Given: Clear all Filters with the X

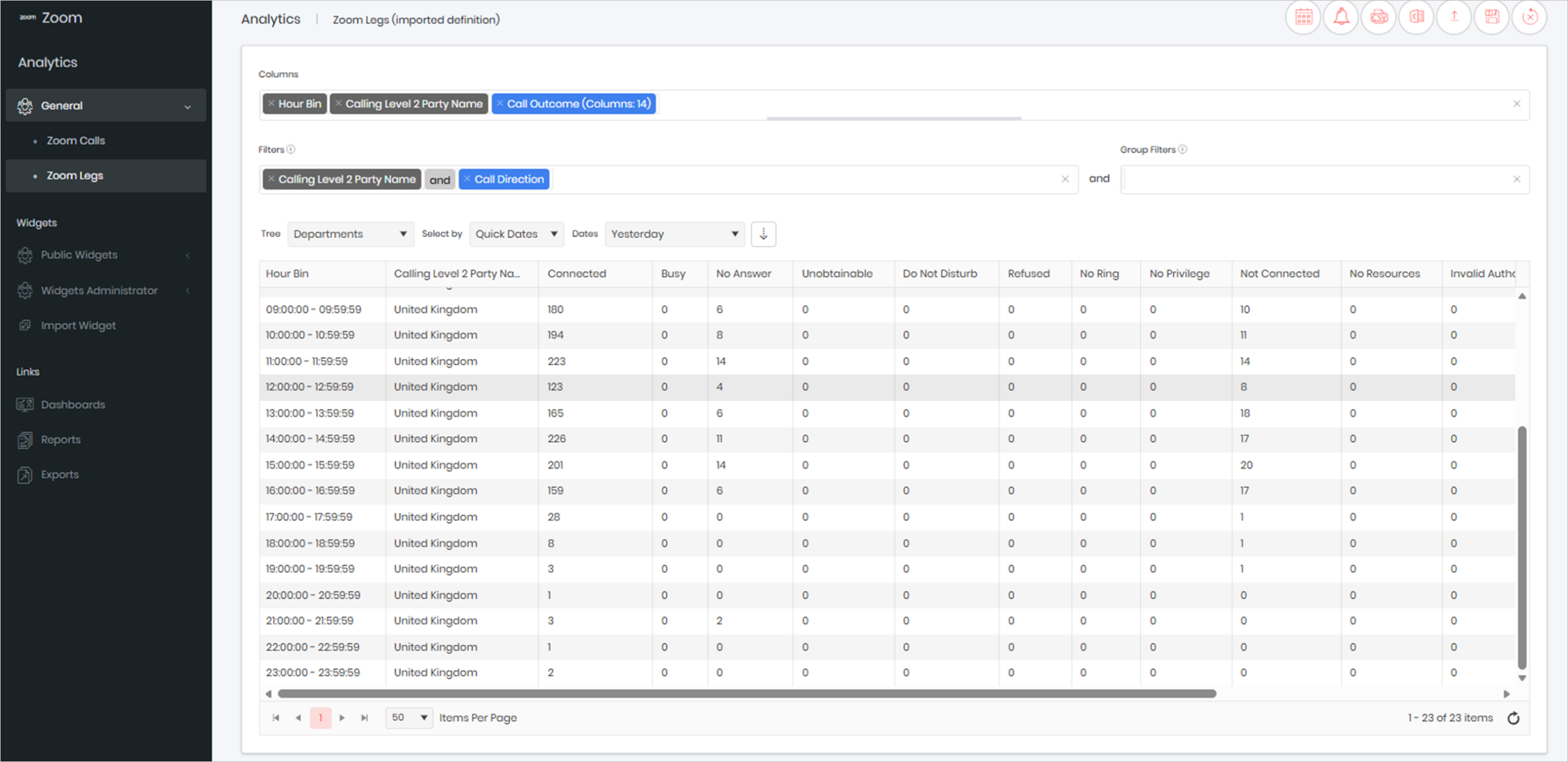Looking at the screenshot, I should tap(1065, 179).
